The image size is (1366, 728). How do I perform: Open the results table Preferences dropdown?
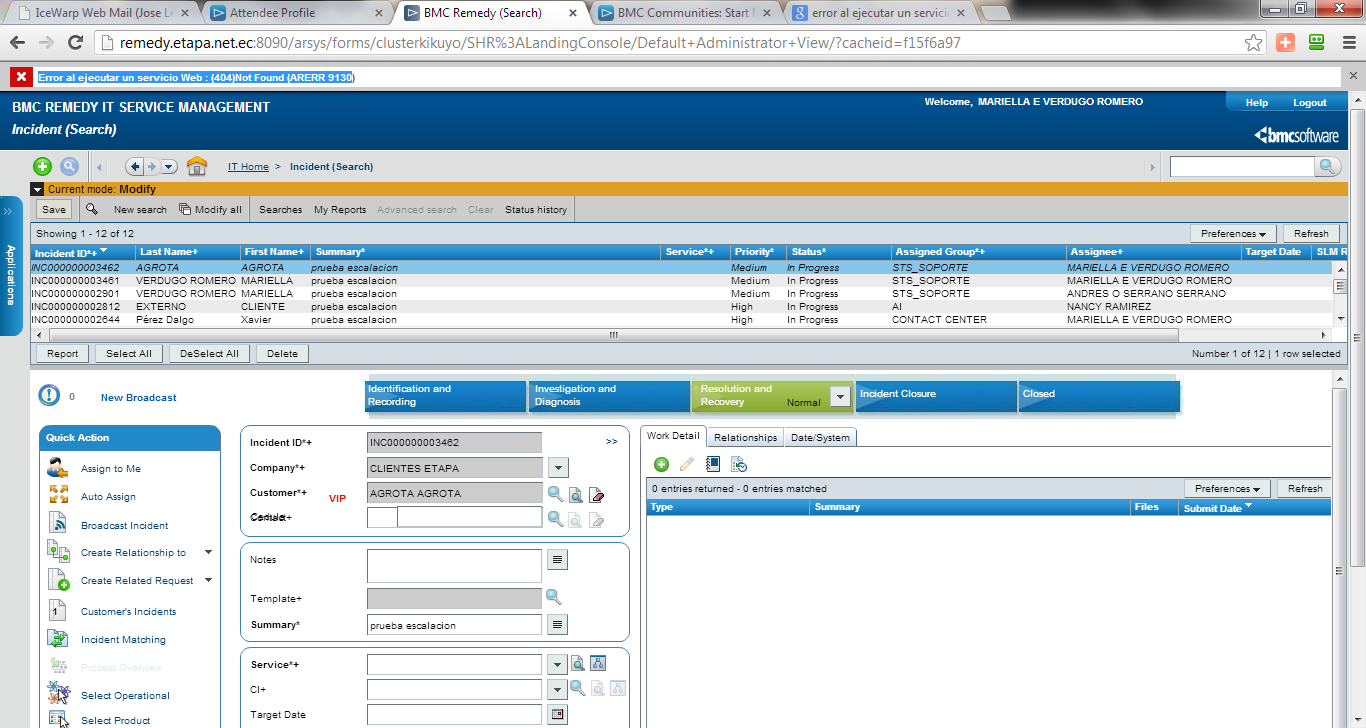coord(1233,234)
